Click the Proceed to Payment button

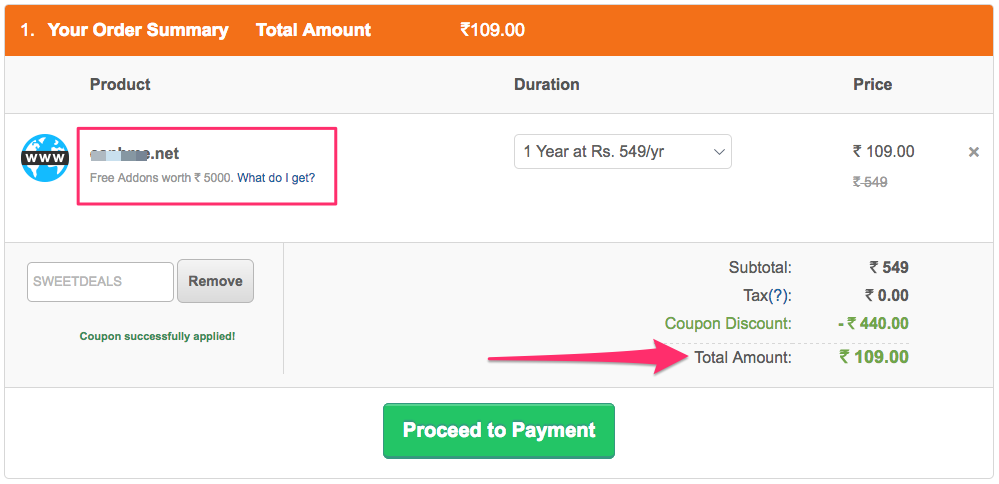[x=499, y=431]
